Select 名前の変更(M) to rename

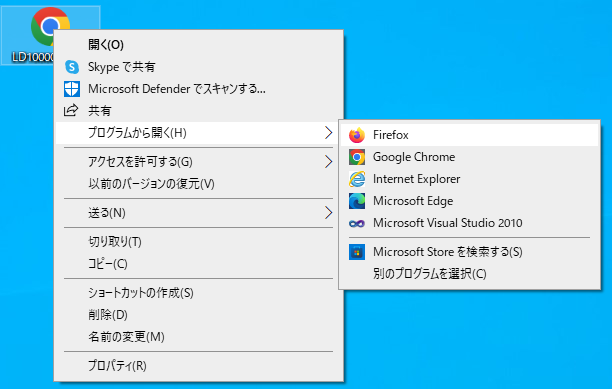199,336
